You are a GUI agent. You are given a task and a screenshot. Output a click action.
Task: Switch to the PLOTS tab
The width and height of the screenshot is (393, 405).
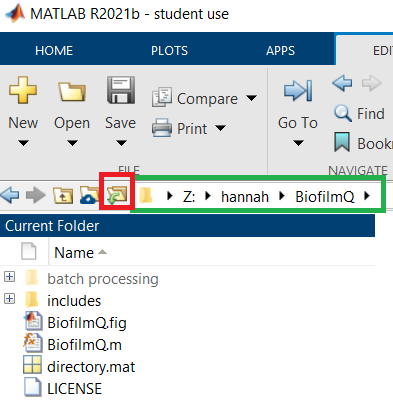[x=169, y=51]
